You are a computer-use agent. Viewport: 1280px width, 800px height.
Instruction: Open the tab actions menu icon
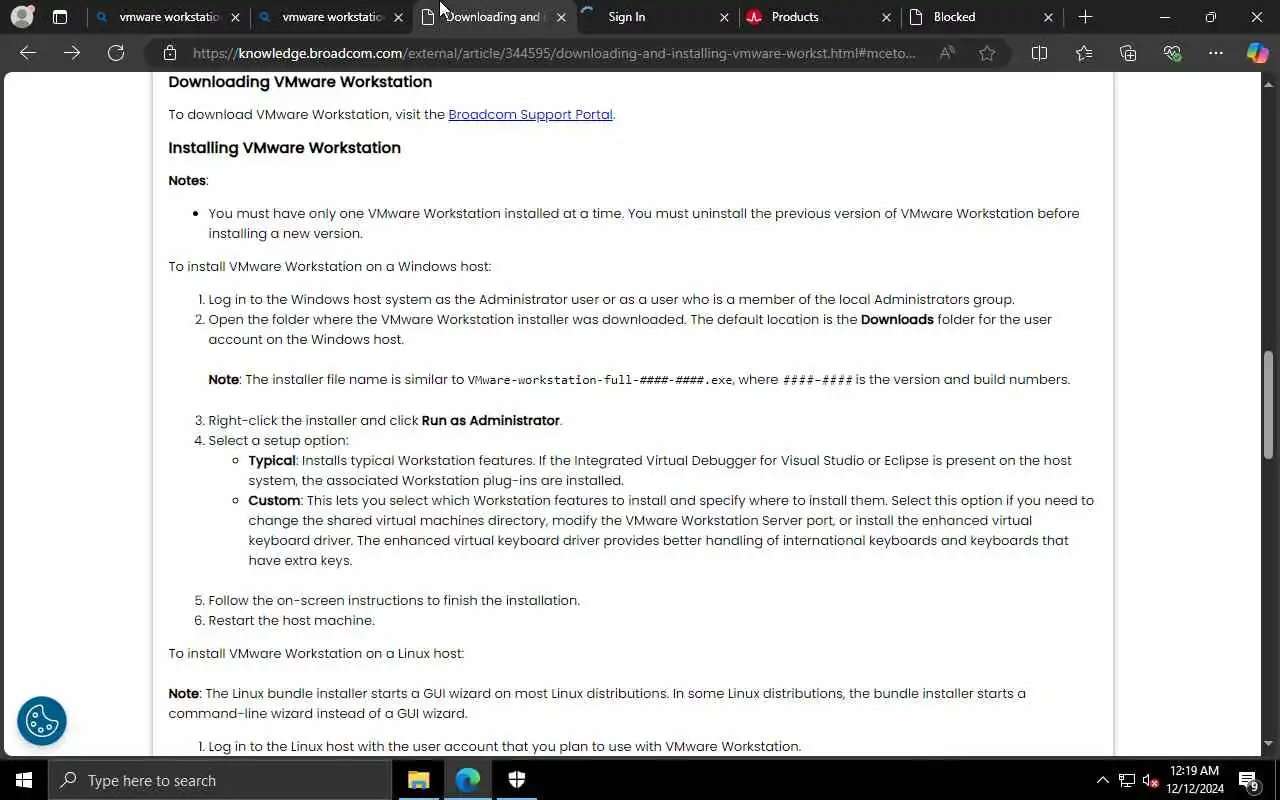click(60, 17)
